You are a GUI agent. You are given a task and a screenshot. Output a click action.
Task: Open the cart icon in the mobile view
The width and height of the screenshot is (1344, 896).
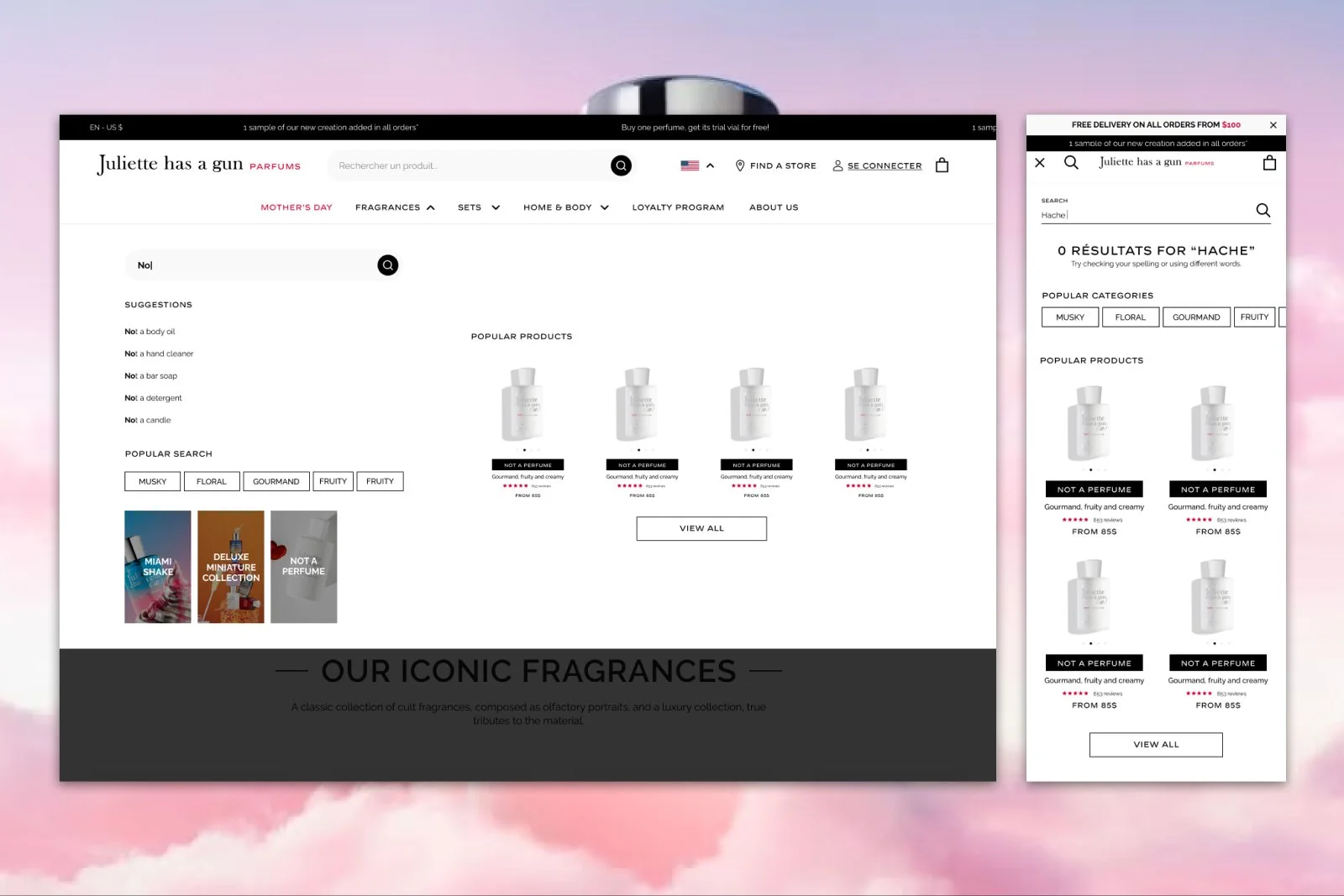click(x=1269, y=162)
